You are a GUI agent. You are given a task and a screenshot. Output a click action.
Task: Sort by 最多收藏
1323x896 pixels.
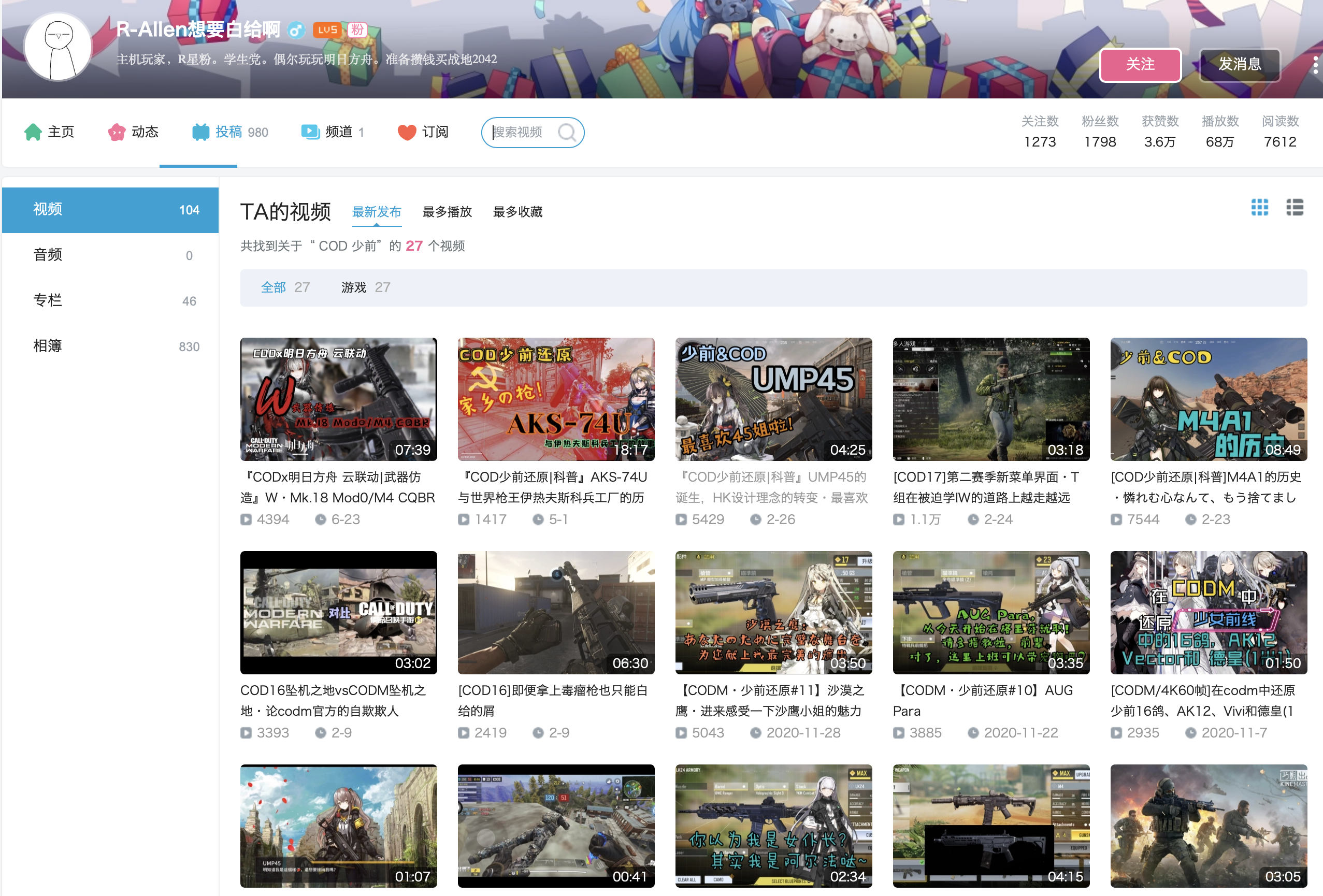tap(517, 212)
